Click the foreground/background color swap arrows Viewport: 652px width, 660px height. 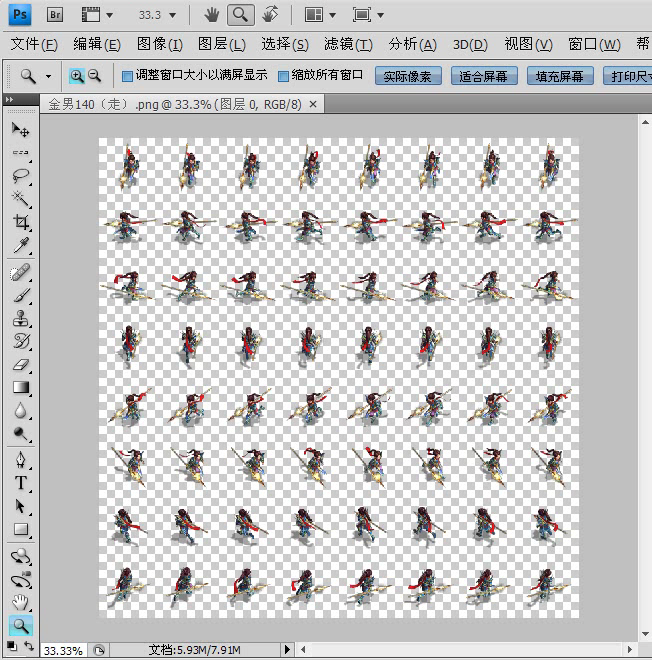click(x=29, y=645)
